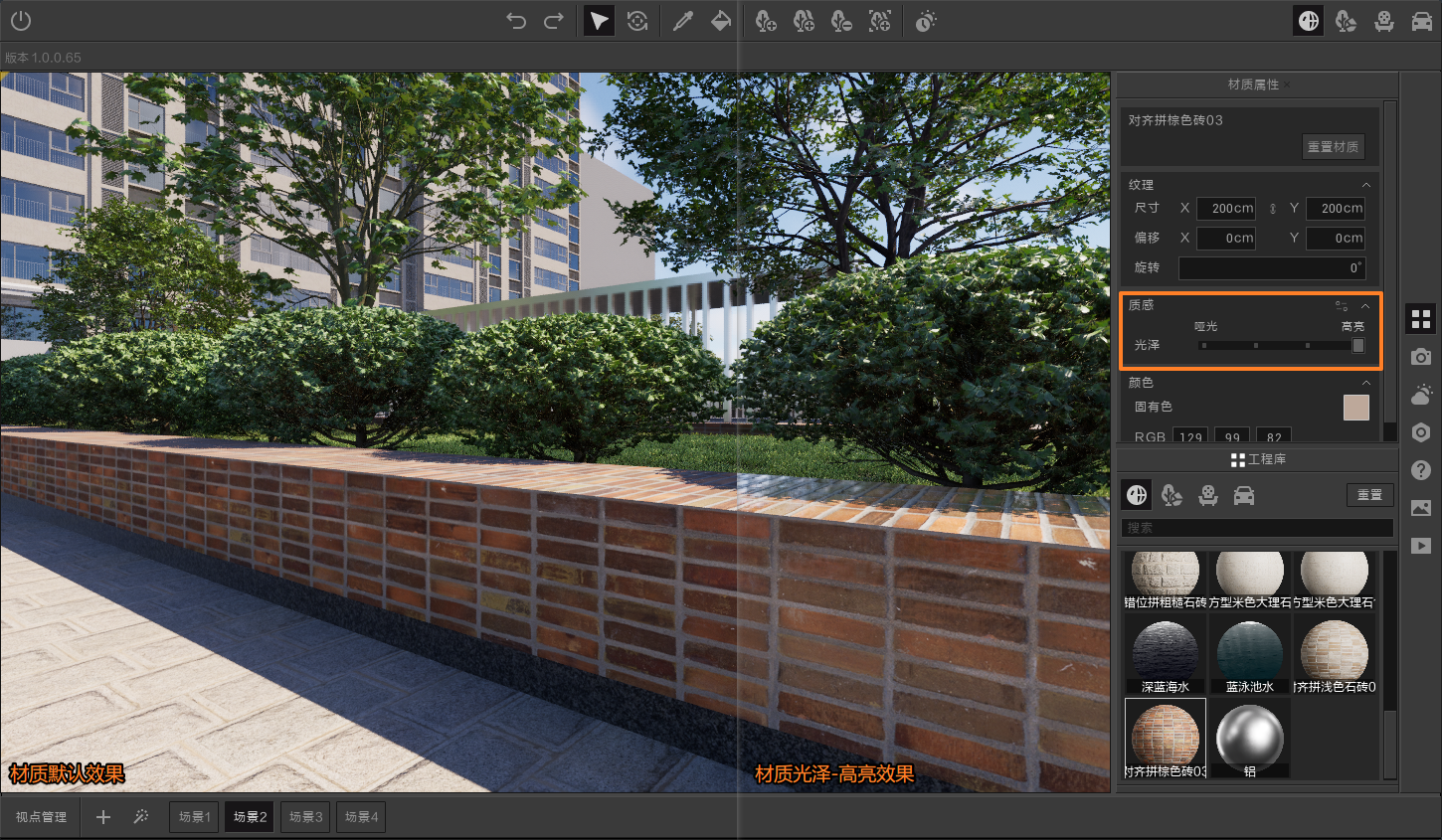
Task: Show plants in 工程库 panel
Action: click(x=1172, y=495)
